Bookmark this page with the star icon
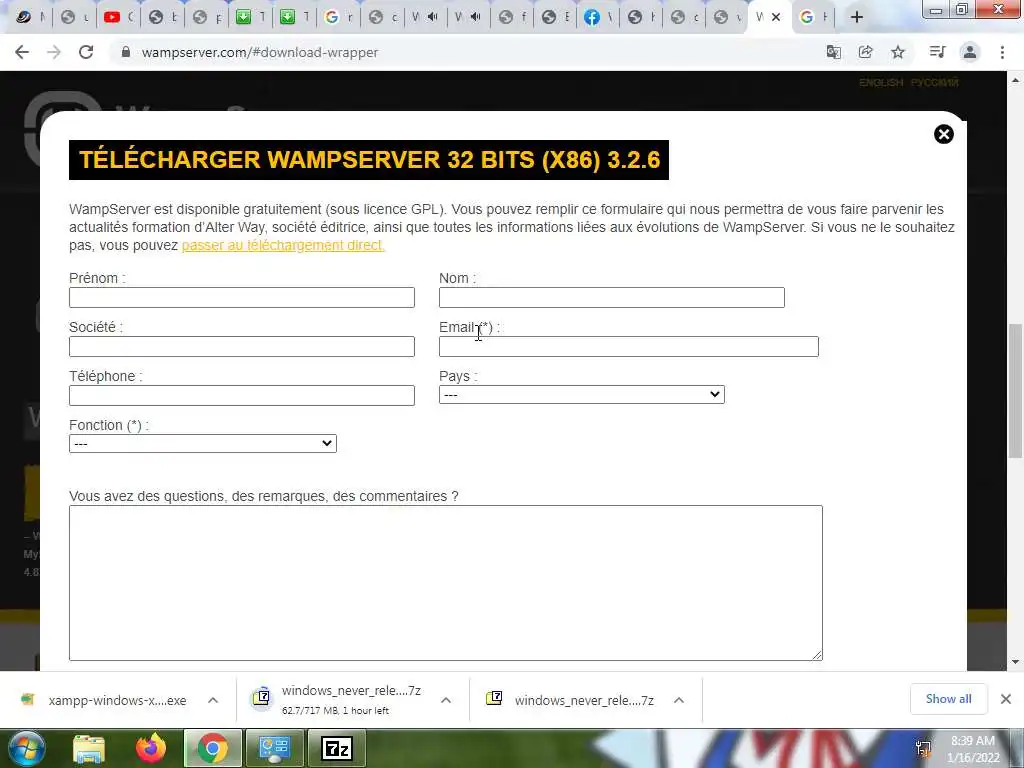The image size is (1024, 768). [x=898, y=52]
